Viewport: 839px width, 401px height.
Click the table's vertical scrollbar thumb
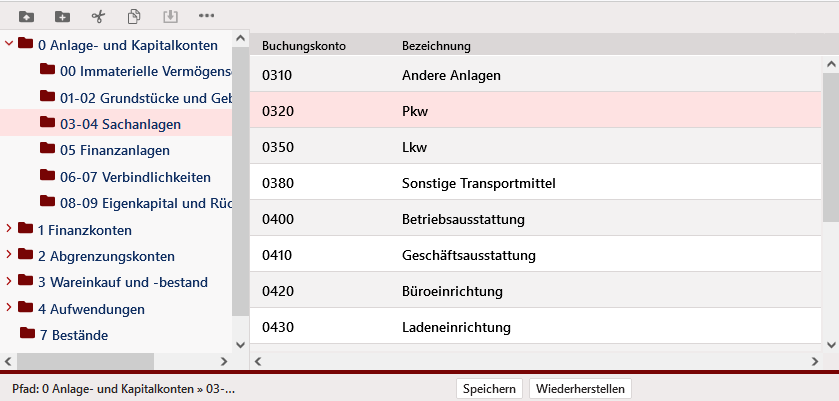[830, 140]
